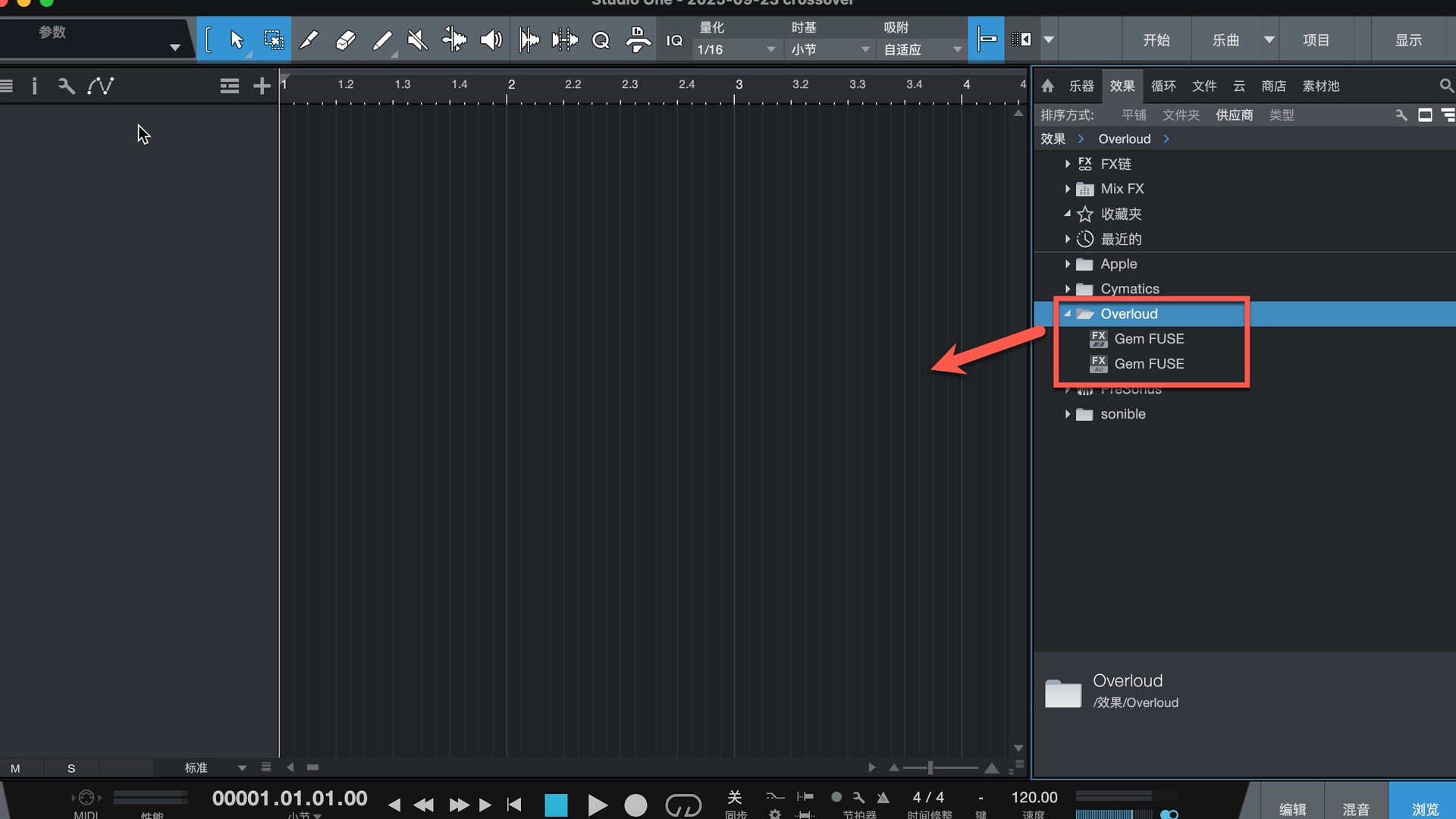The image size is (1456, 819).
Task: Select the Eraser tool
Action: (x=345, y=39)
